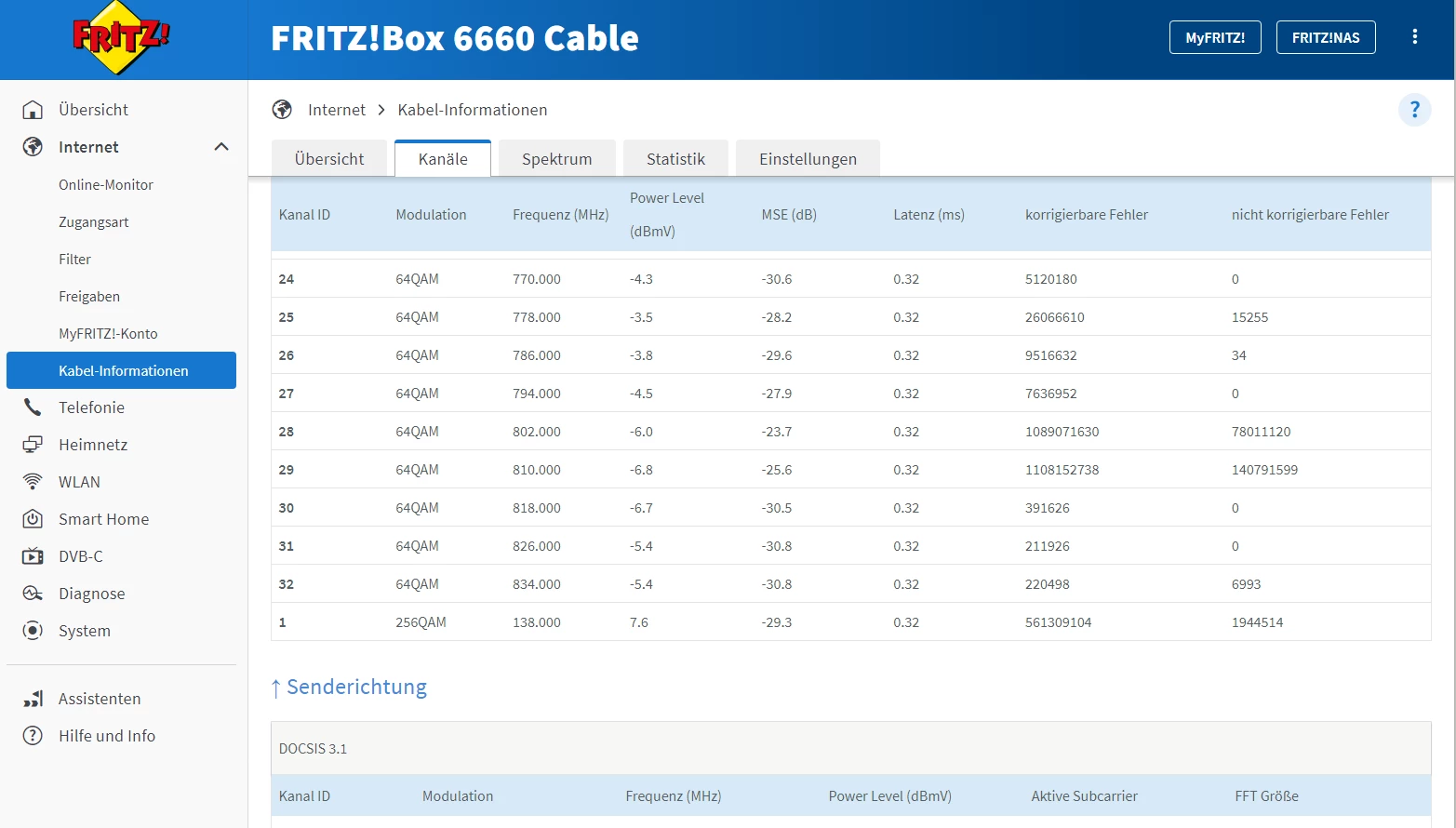Click the FRITZ!NAS header button
Viewport: 1456px width, 828px height.
pos(1326,37)
